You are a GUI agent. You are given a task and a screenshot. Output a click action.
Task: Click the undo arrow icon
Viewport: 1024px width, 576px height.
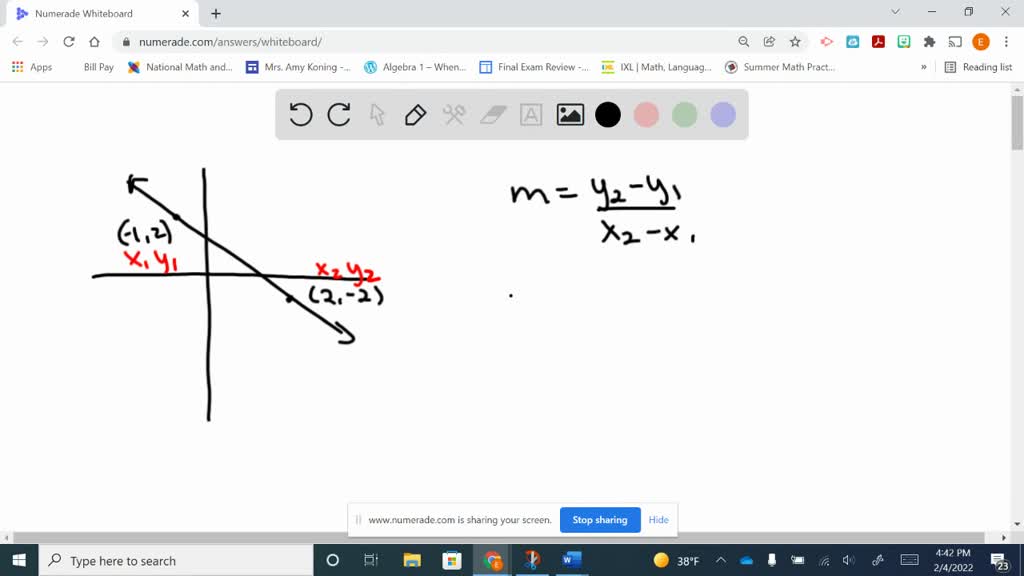click(x=300, y=115)
